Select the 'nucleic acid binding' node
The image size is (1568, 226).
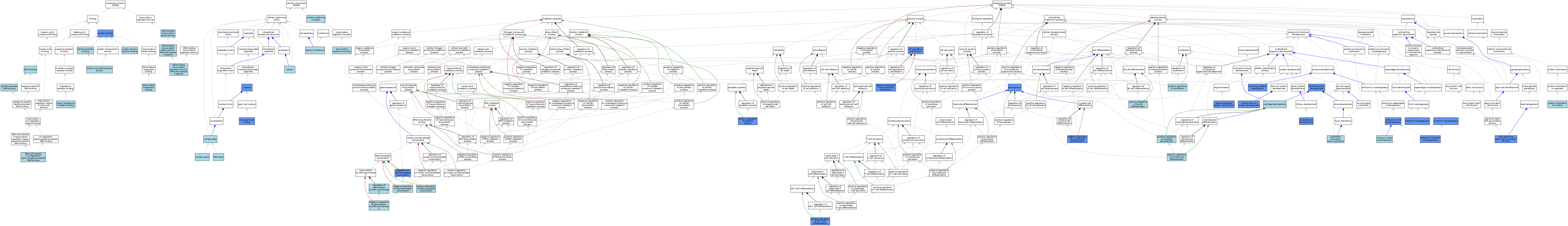tap(45, 50)
